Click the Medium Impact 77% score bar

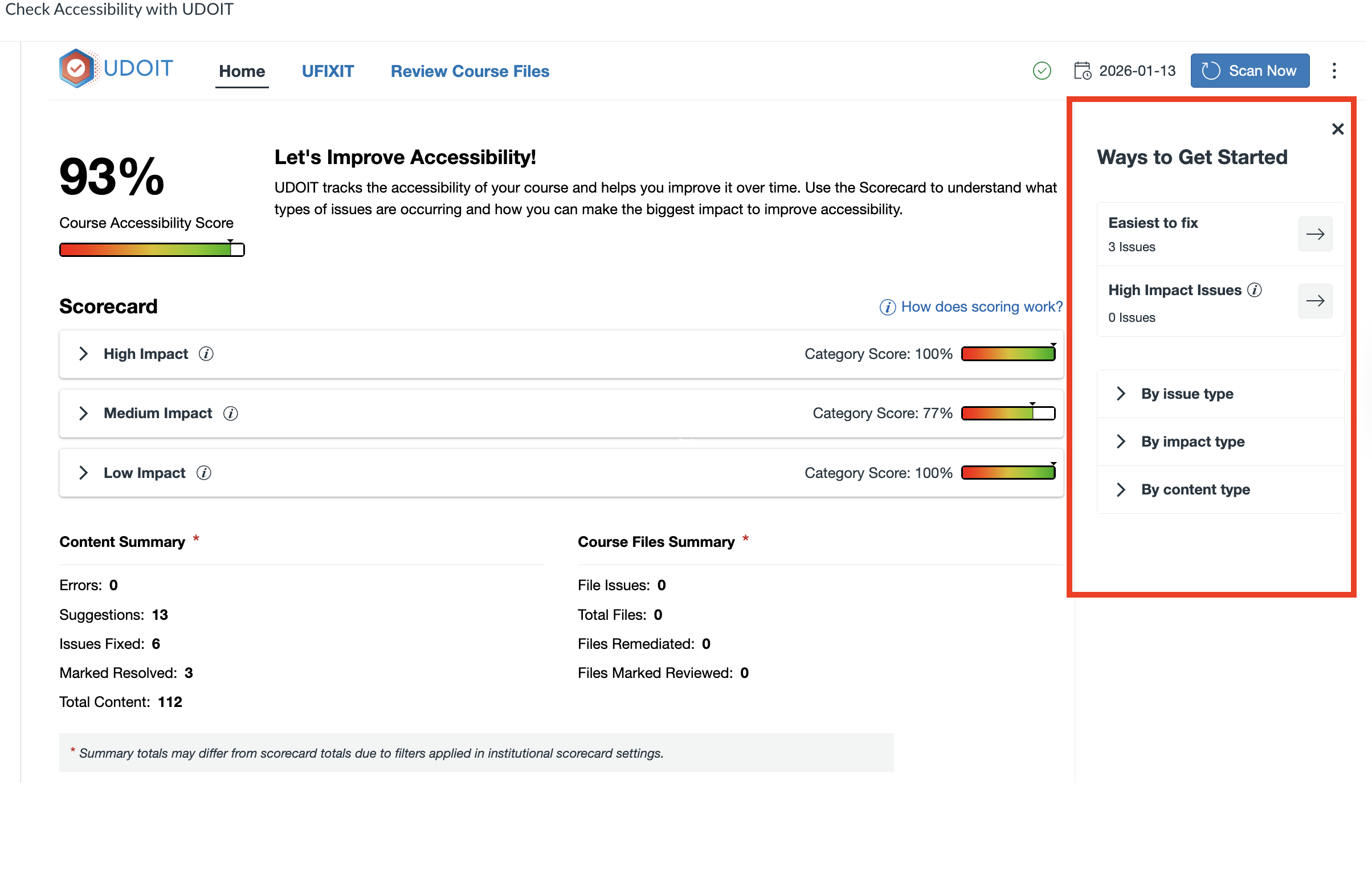1008,414
